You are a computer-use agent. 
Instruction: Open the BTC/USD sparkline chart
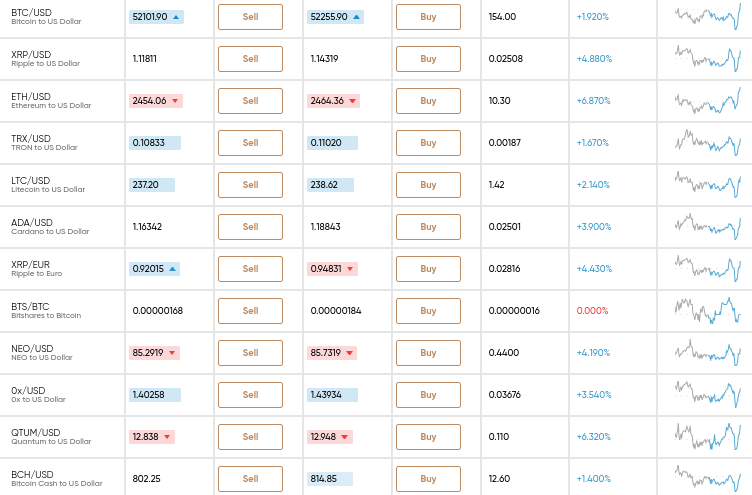pos(708,17)
